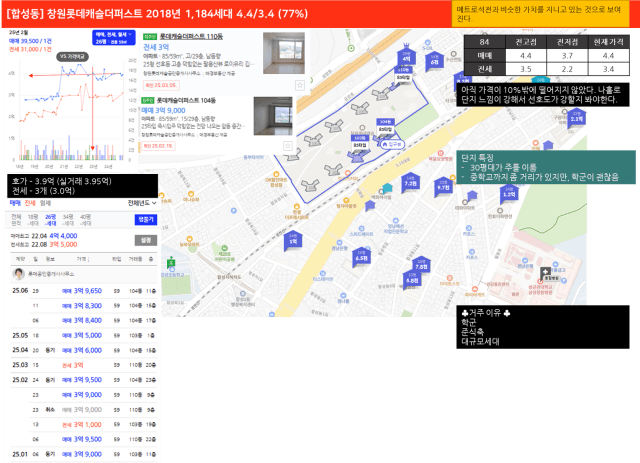Select the 4.8억 map price marker

coord(412,279)
